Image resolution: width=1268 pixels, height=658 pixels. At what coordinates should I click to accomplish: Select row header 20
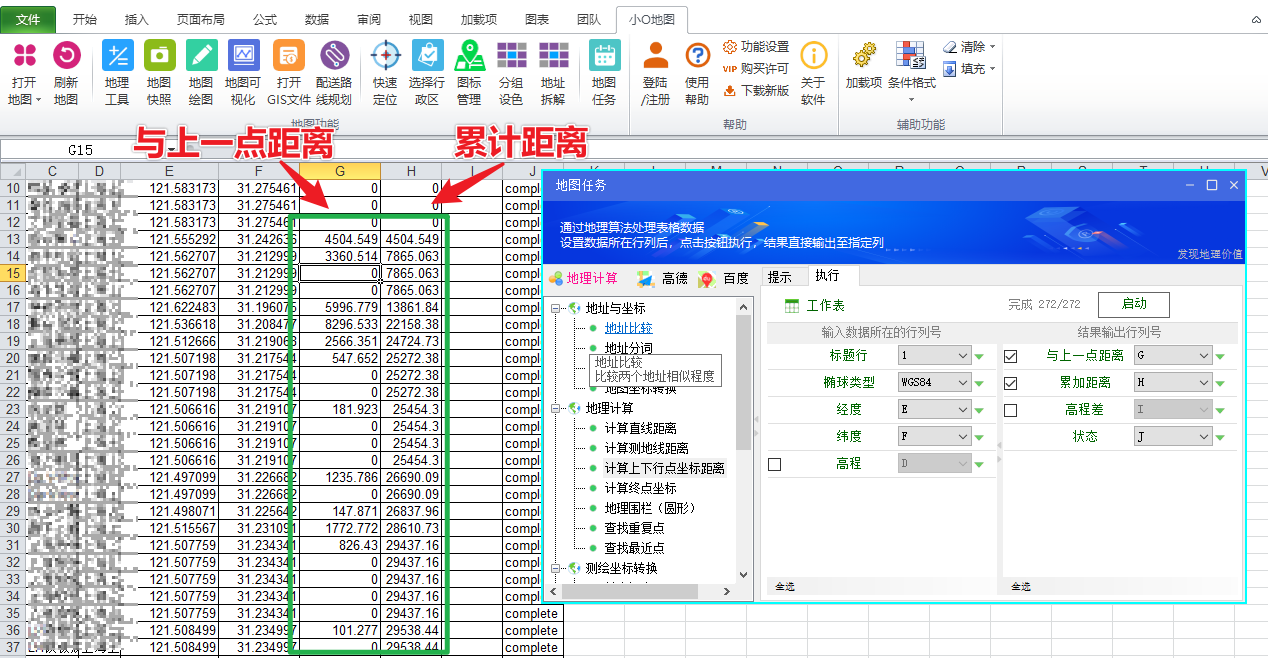click(13, 358)
